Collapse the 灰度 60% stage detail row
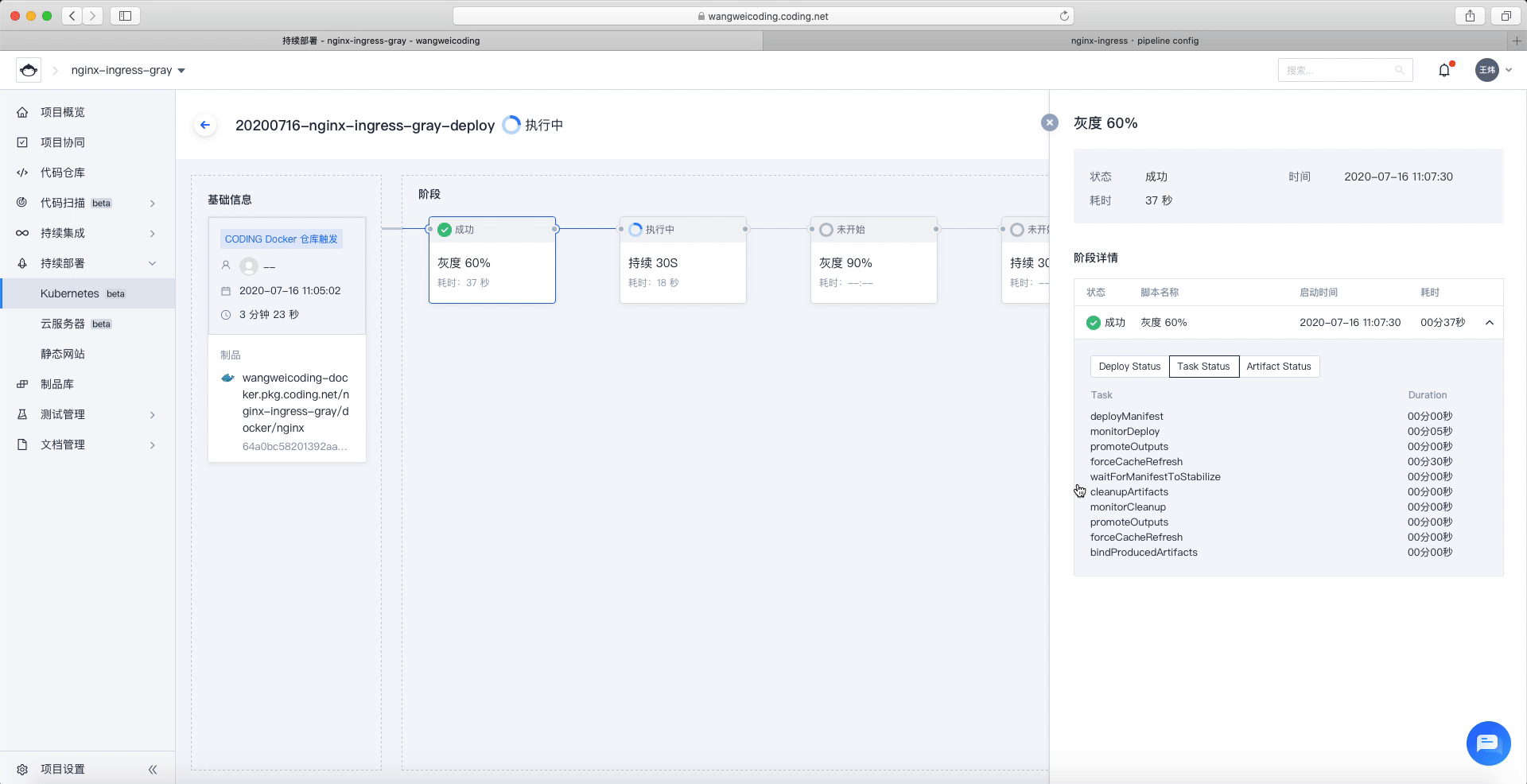 click(x=1490, y=323)
